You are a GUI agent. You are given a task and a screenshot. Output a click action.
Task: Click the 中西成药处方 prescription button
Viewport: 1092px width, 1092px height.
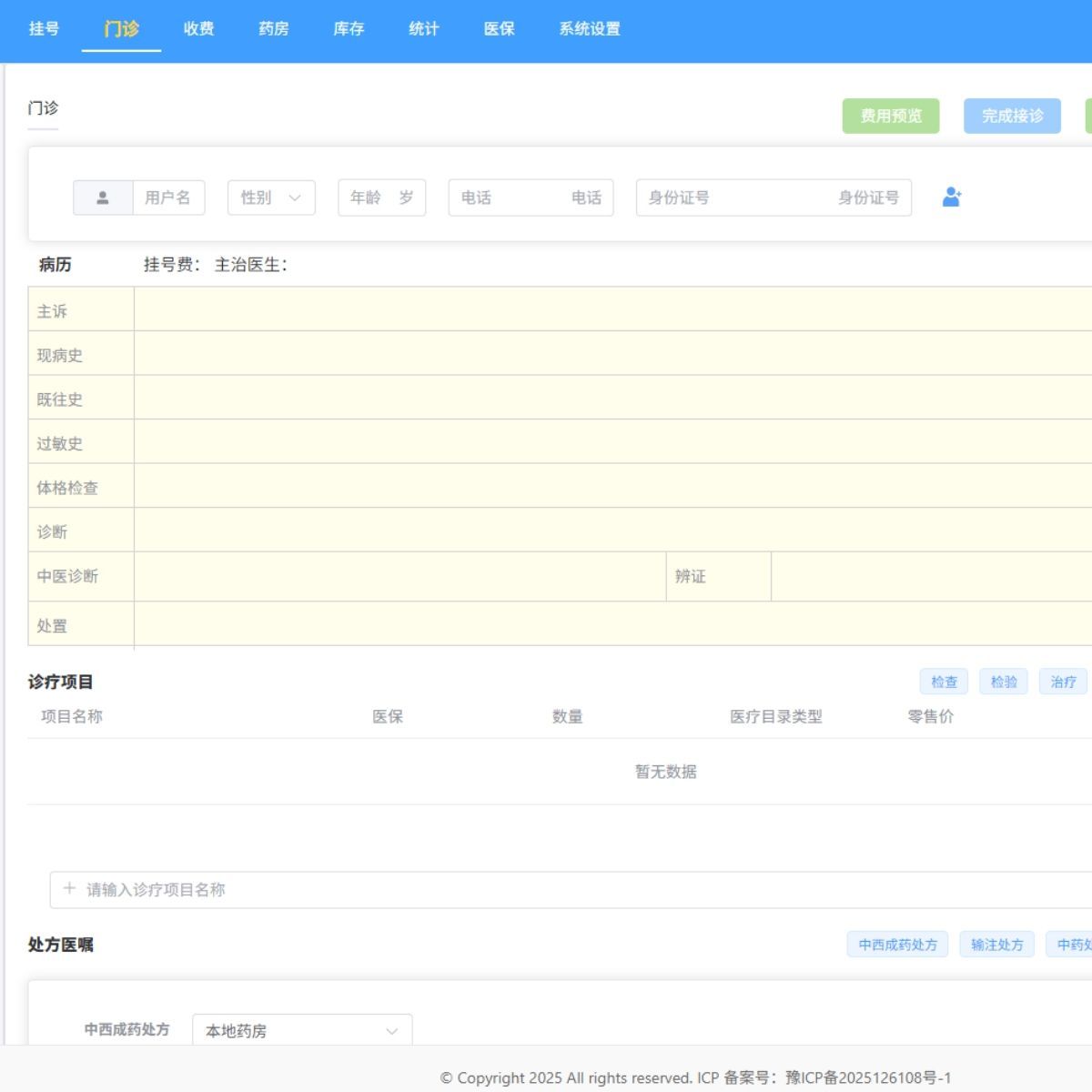(897, 945)
